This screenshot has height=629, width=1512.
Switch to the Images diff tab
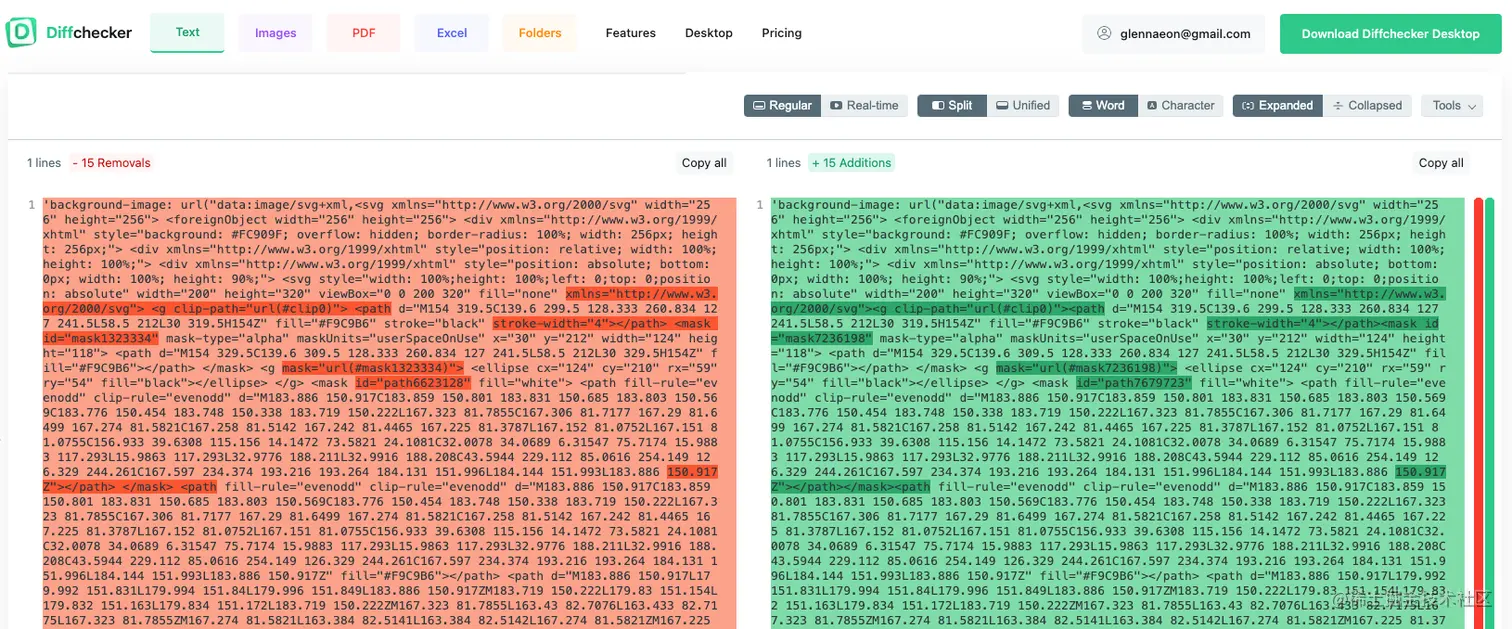(x=275, y=33)
